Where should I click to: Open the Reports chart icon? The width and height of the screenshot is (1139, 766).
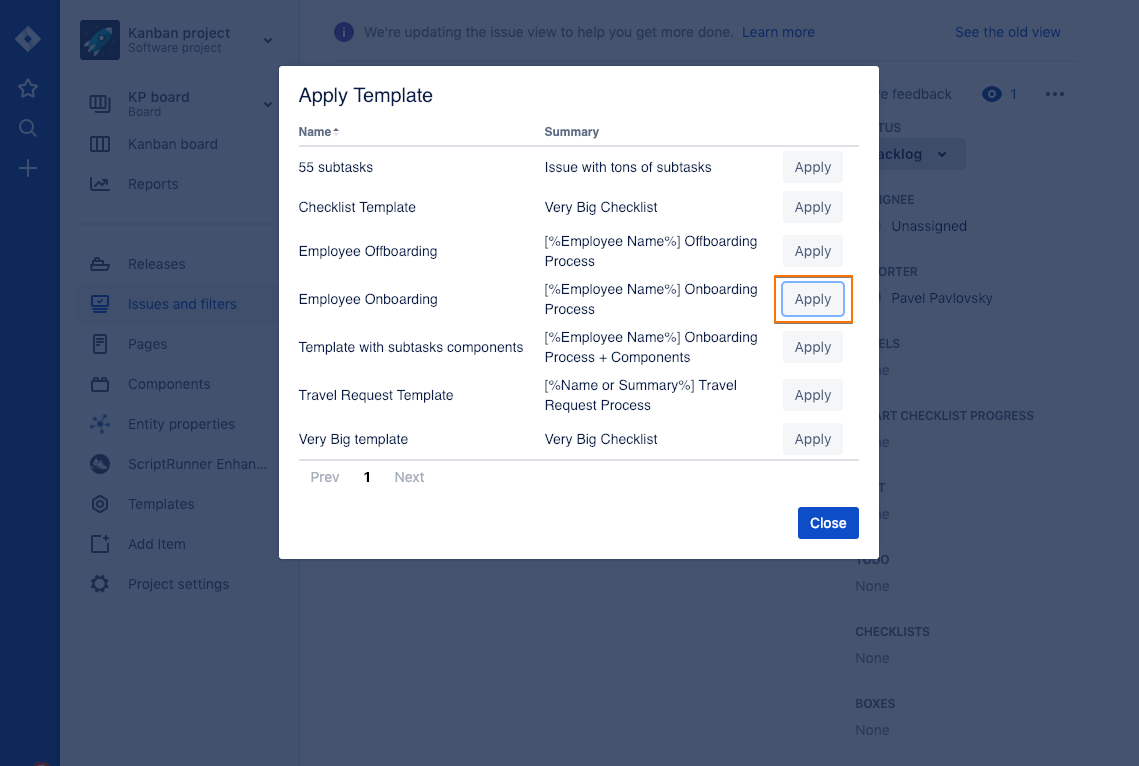point(100,184)
